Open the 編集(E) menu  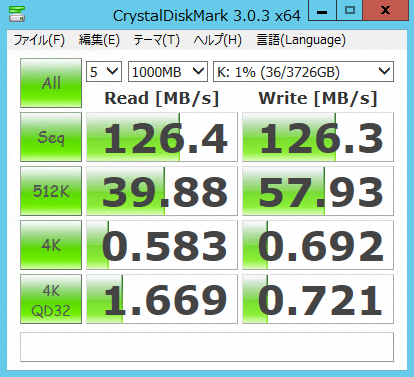point(99,40)
